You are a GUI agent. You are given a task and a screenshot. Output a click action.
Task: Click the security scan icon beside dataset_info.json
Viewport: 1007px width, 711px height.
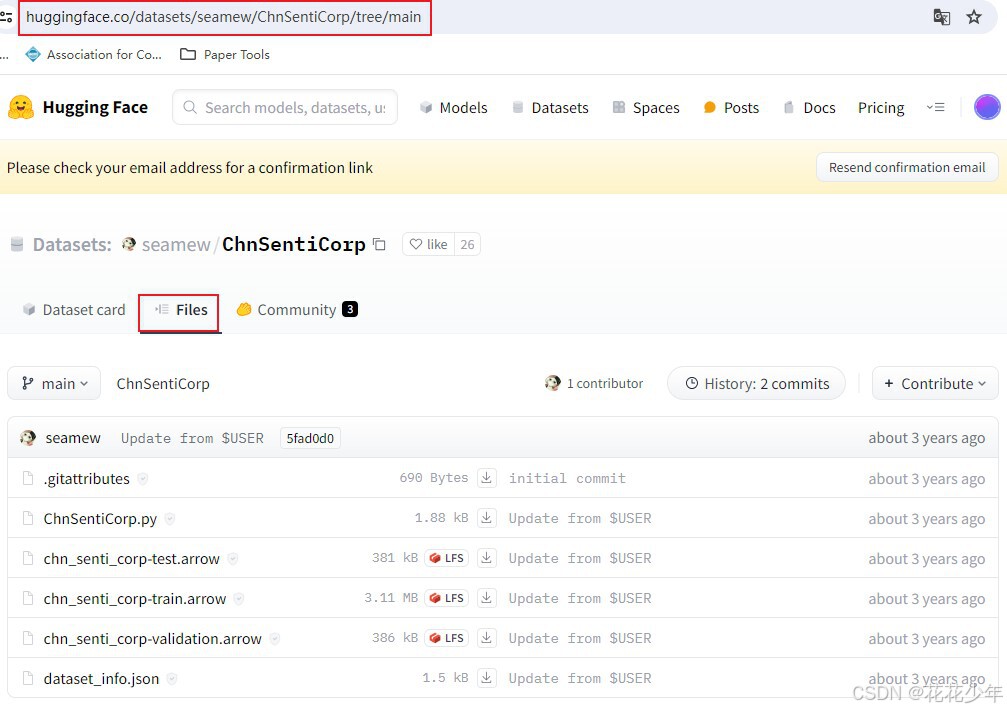pyautogui.click(x=171, y=678)
